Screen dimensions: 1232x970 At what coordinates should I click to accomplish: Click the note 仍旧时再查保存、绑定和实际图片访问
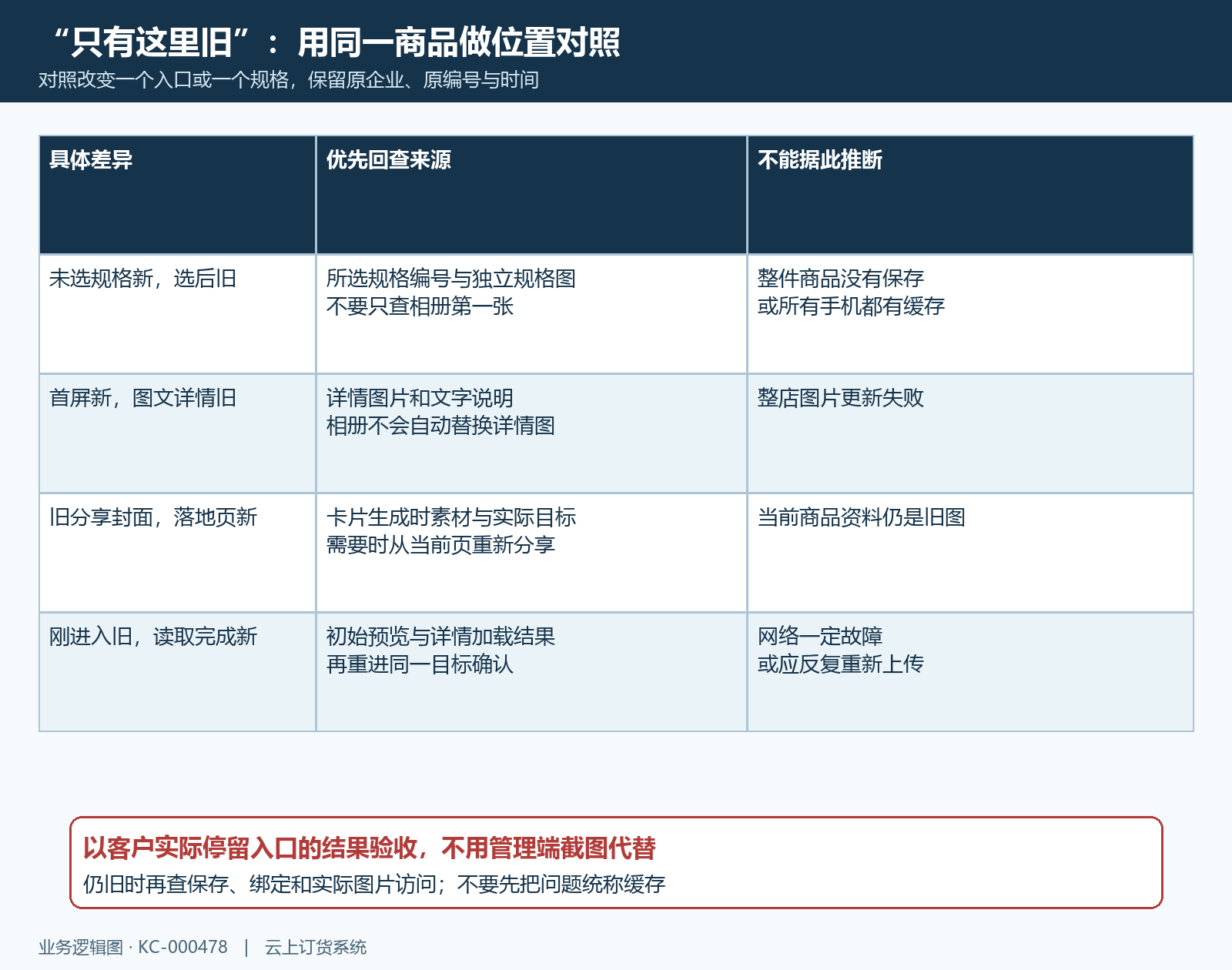pos(261,885)
